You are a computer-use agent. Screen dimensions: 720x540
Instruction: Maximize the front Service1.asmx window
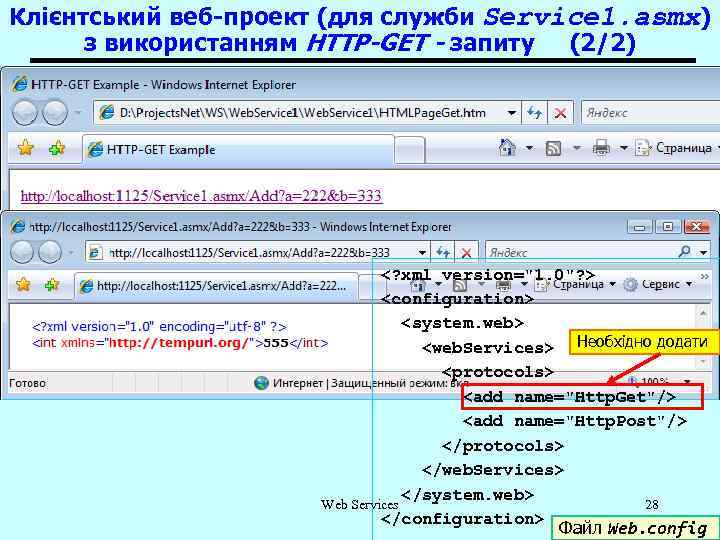[668, 227]
